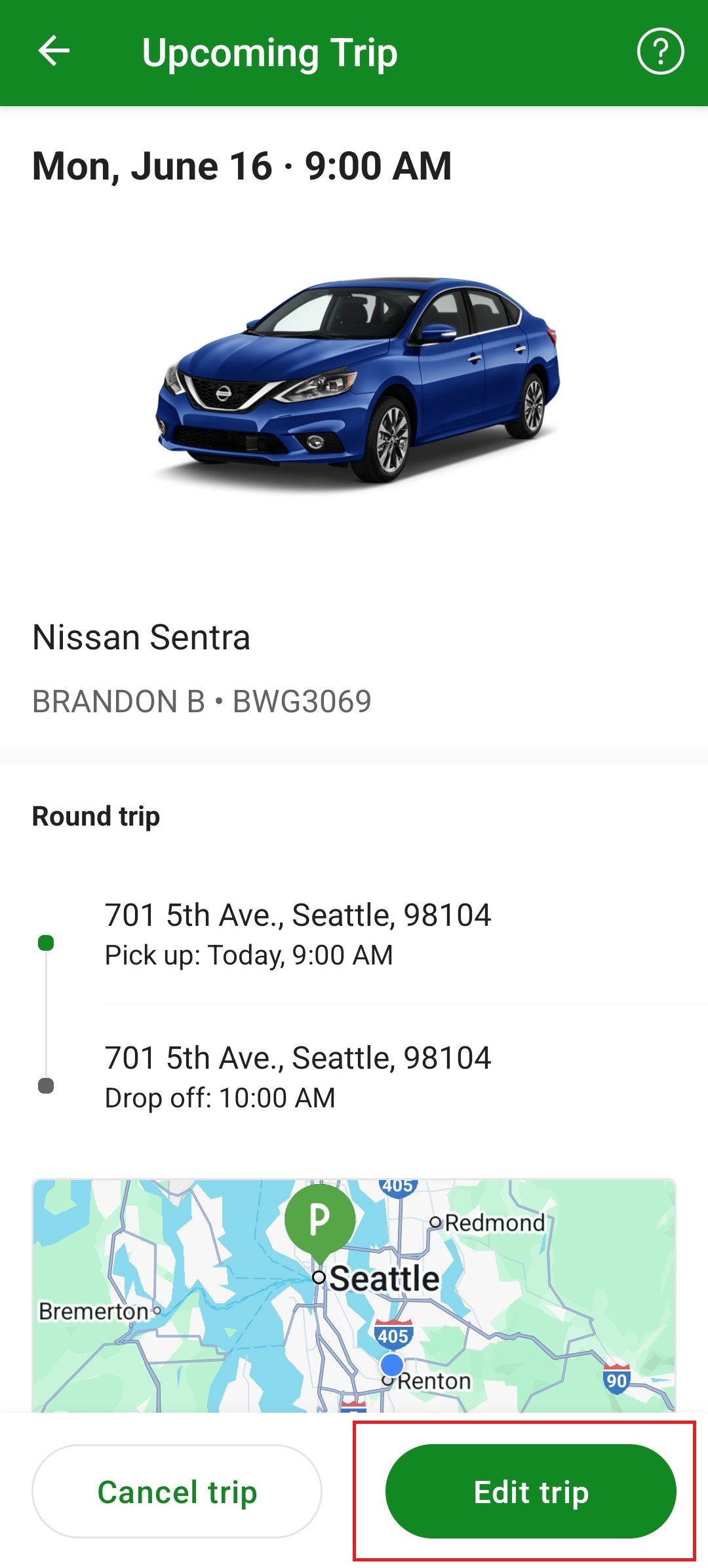Tap the blue current location dot
708x1568 pixels.
click(x=392, y=1365)
